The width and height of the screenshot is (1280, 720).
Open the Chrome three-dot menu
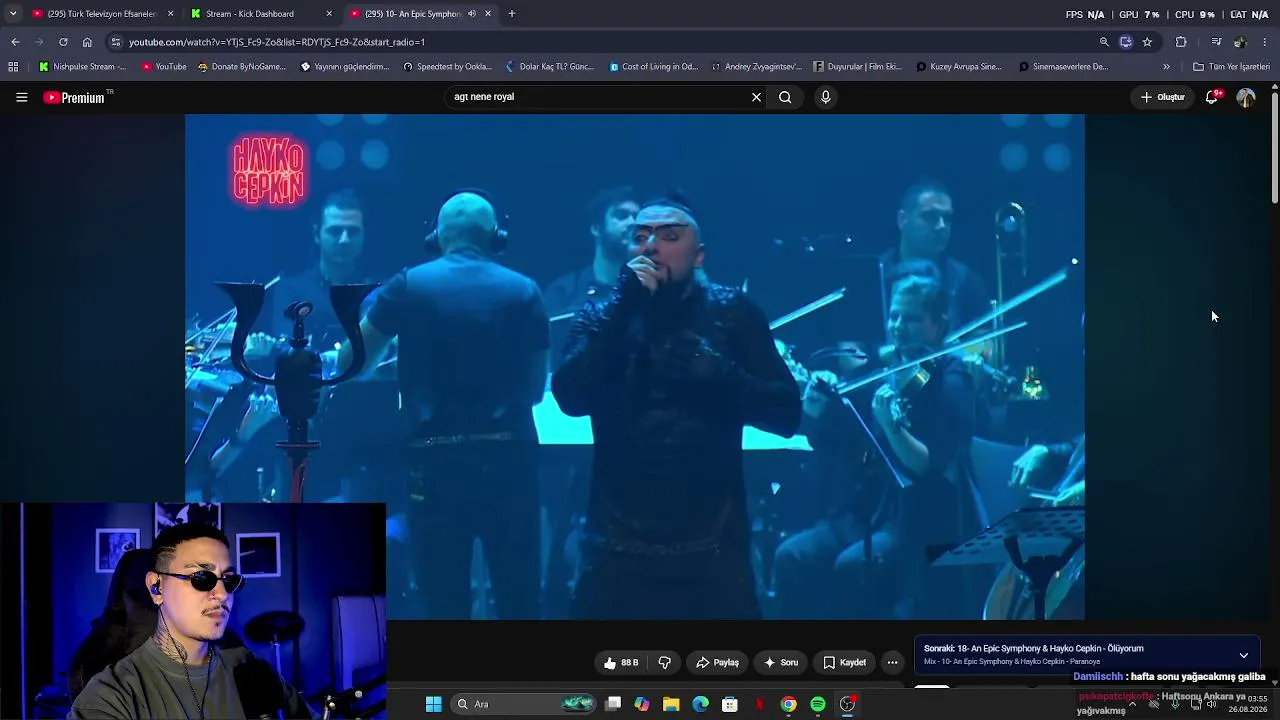tap(1265, 42)
